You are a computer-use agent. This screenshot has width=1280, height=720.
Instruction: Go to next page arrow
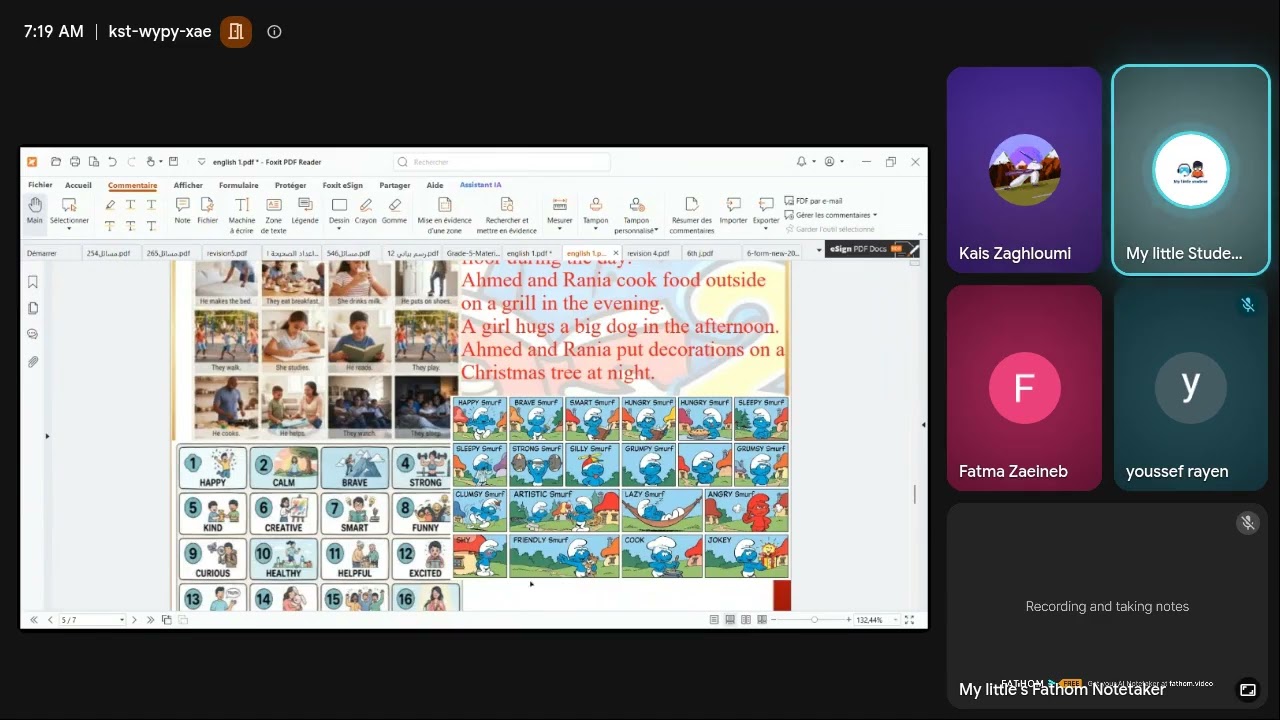point(135,620)
